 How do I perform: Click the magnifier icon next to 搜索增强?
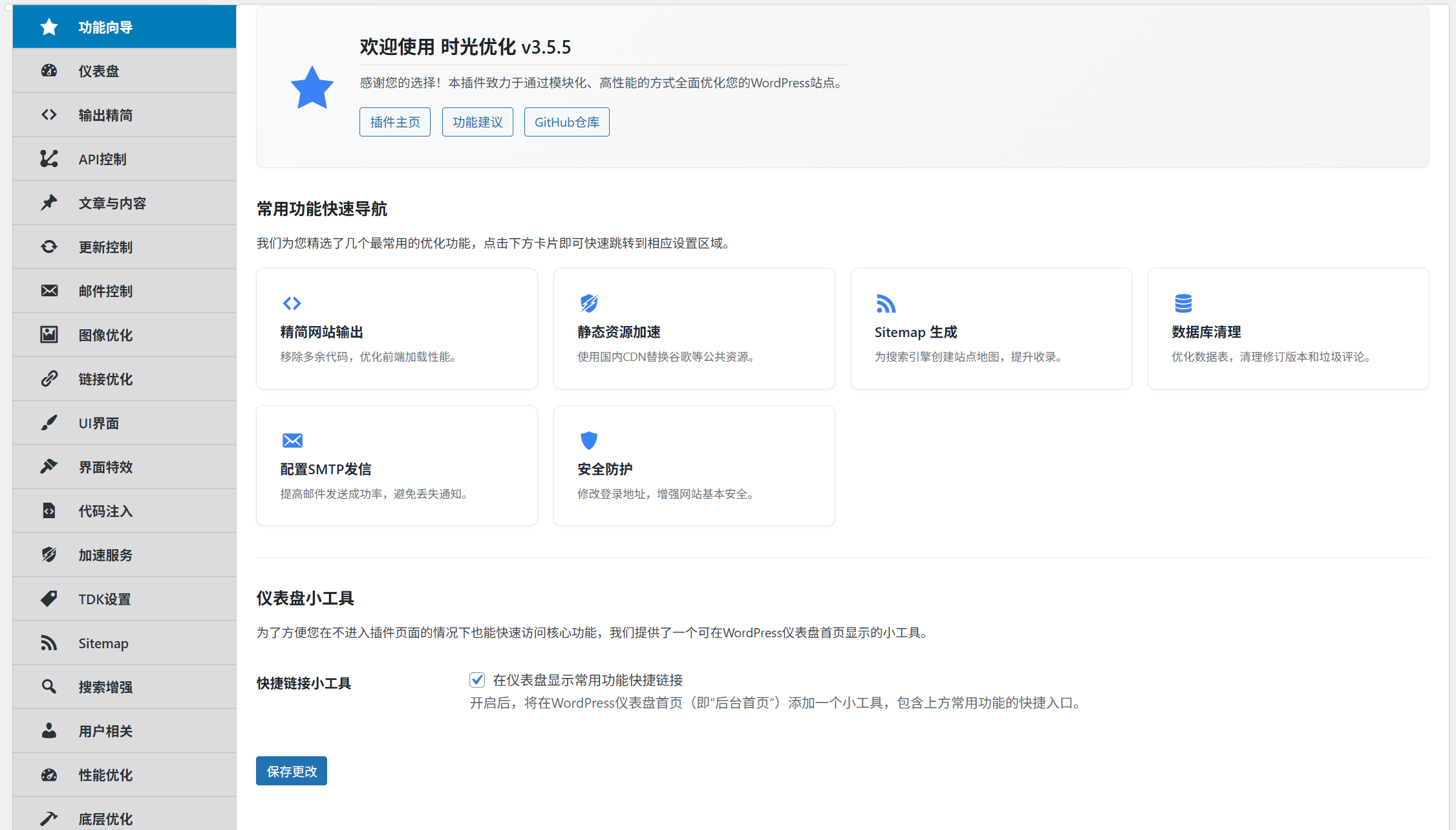pos(49,687)
